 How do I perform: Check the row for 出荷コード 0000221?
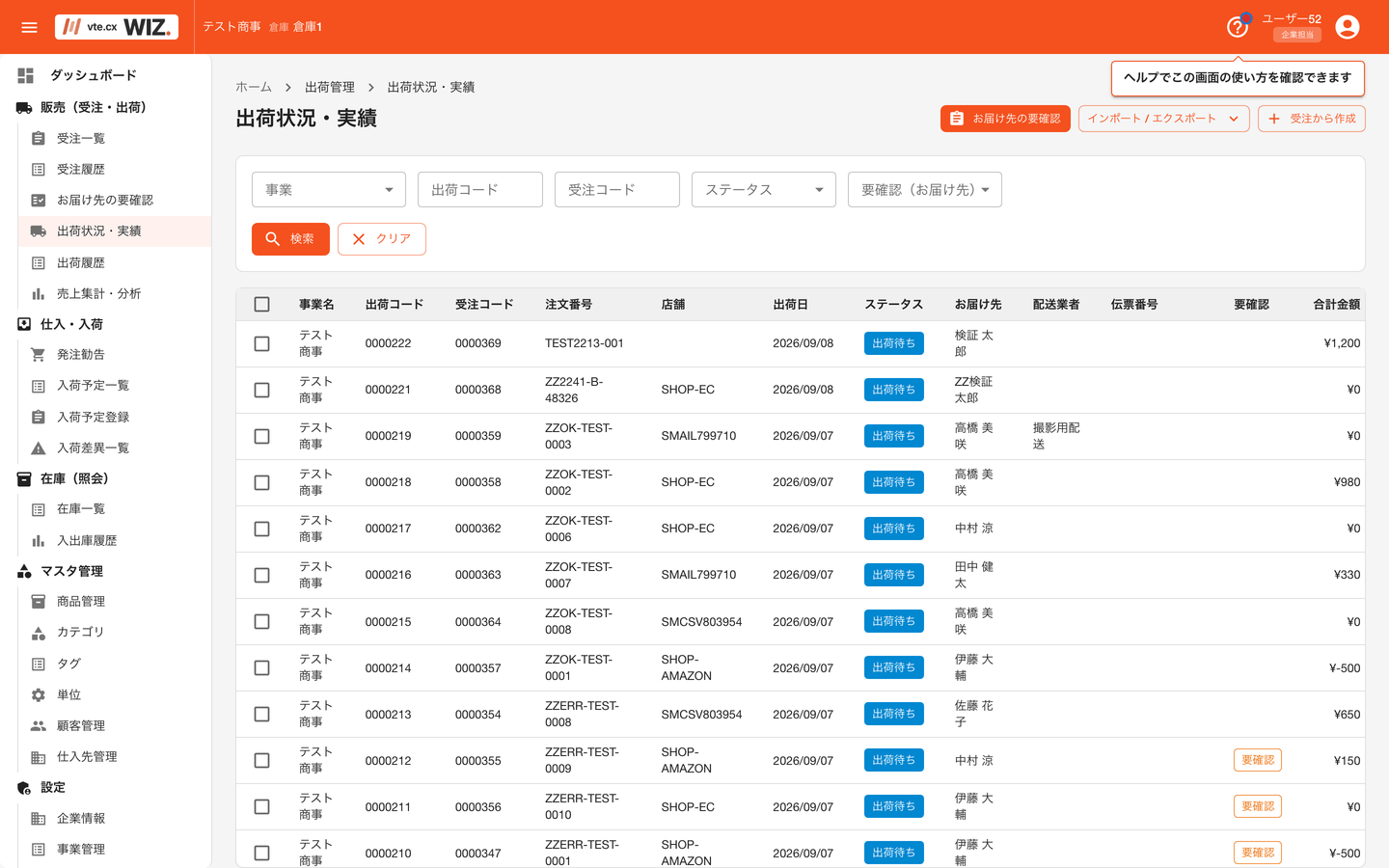[x=261, y=390]
